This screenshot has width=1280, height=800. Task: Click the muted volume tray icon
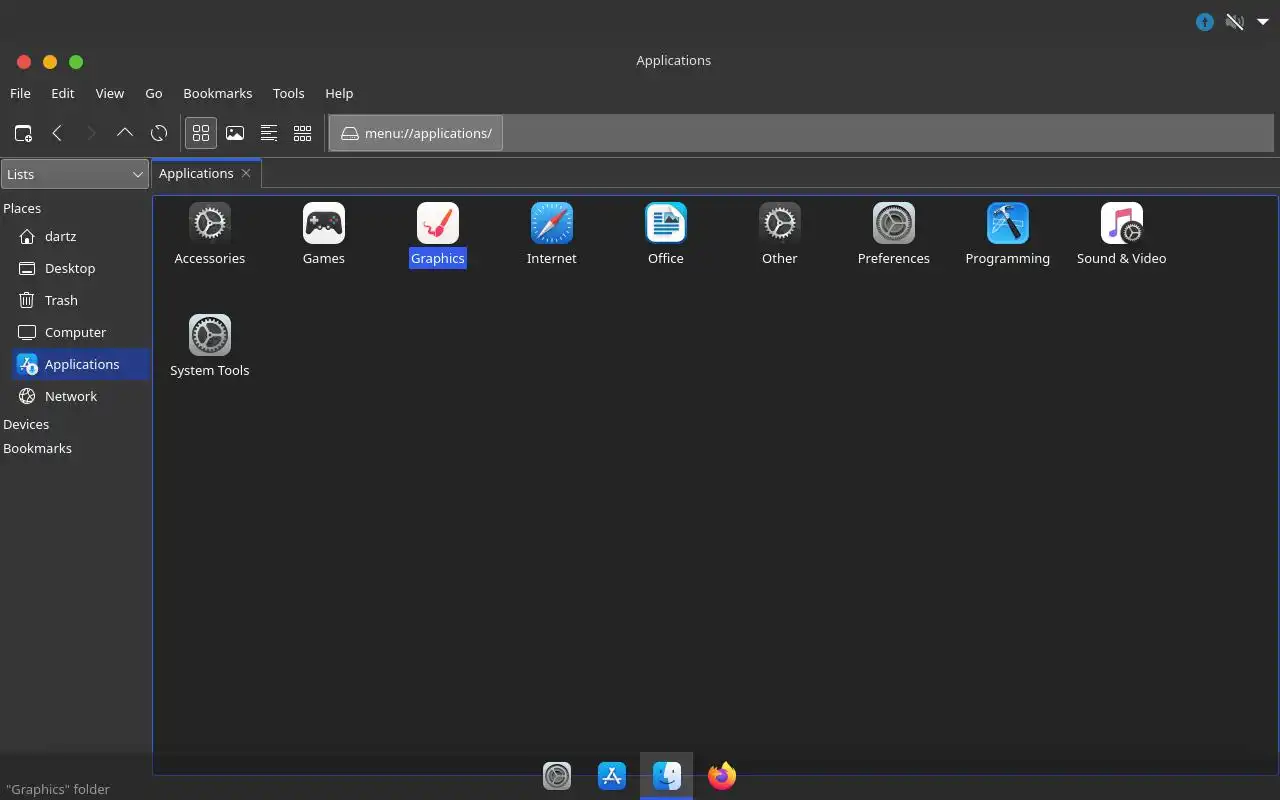point(1235,22)
